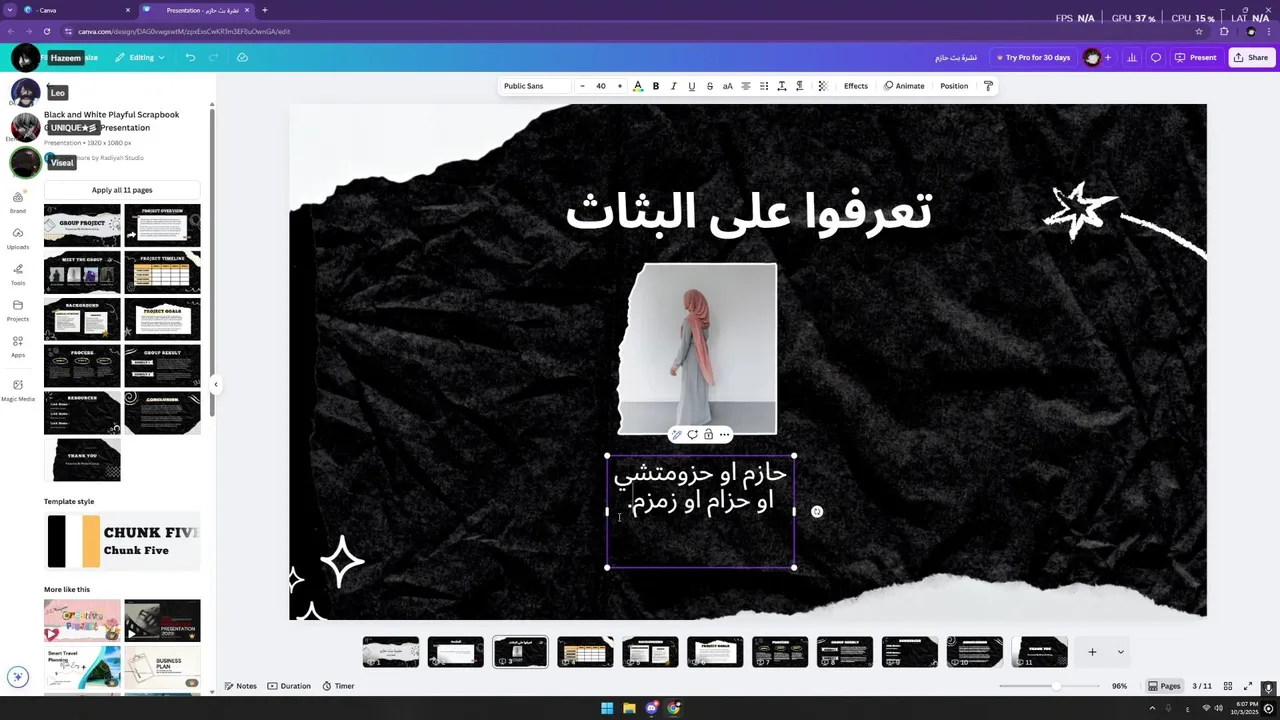Viewport: 1280px width, 720px height.
Task: Open the analytics insights icon
Action: tap(1132, 57)
